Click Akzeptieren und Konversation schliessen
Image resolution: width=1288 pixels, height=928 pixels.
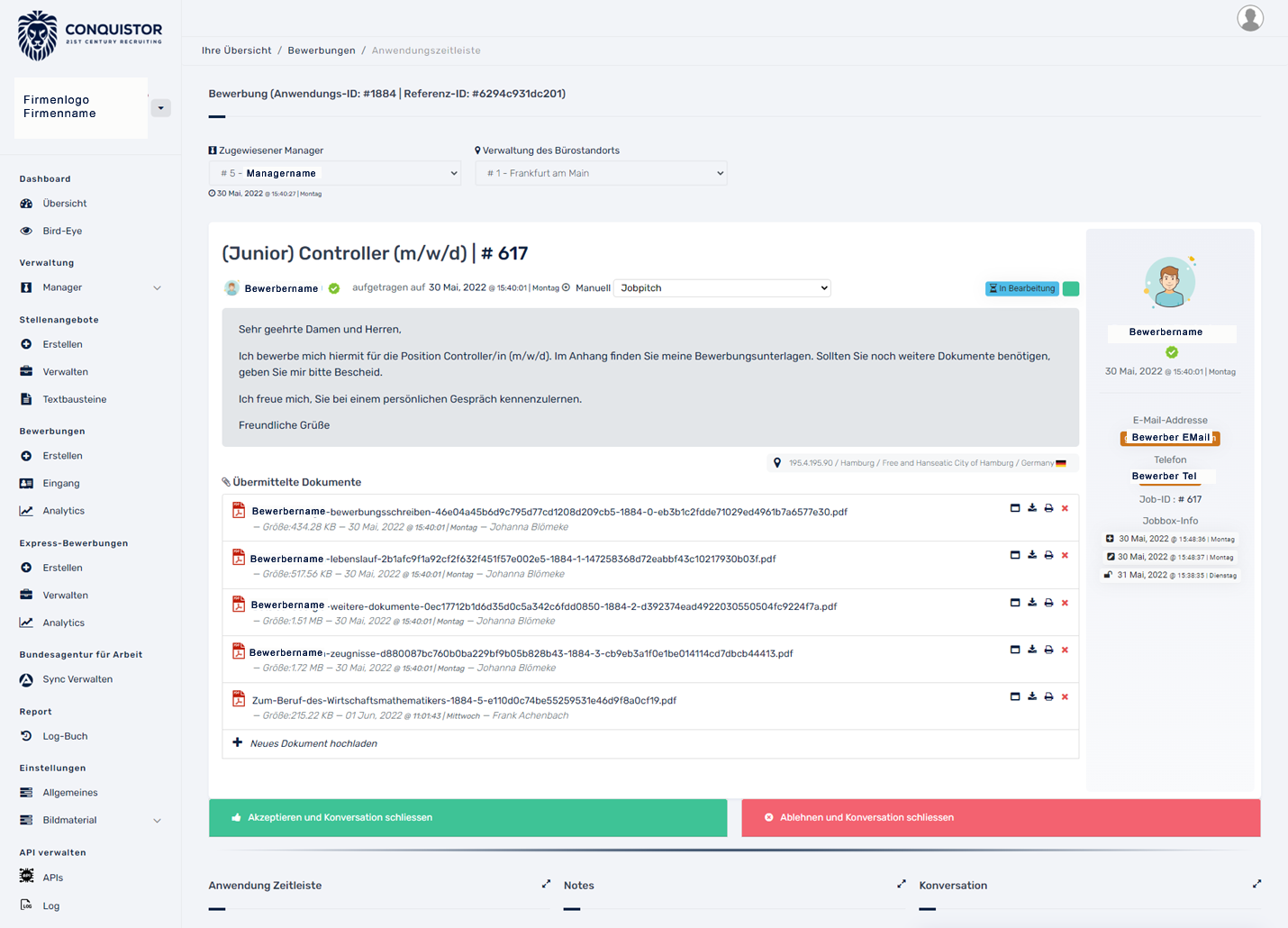tap(468, 818)
